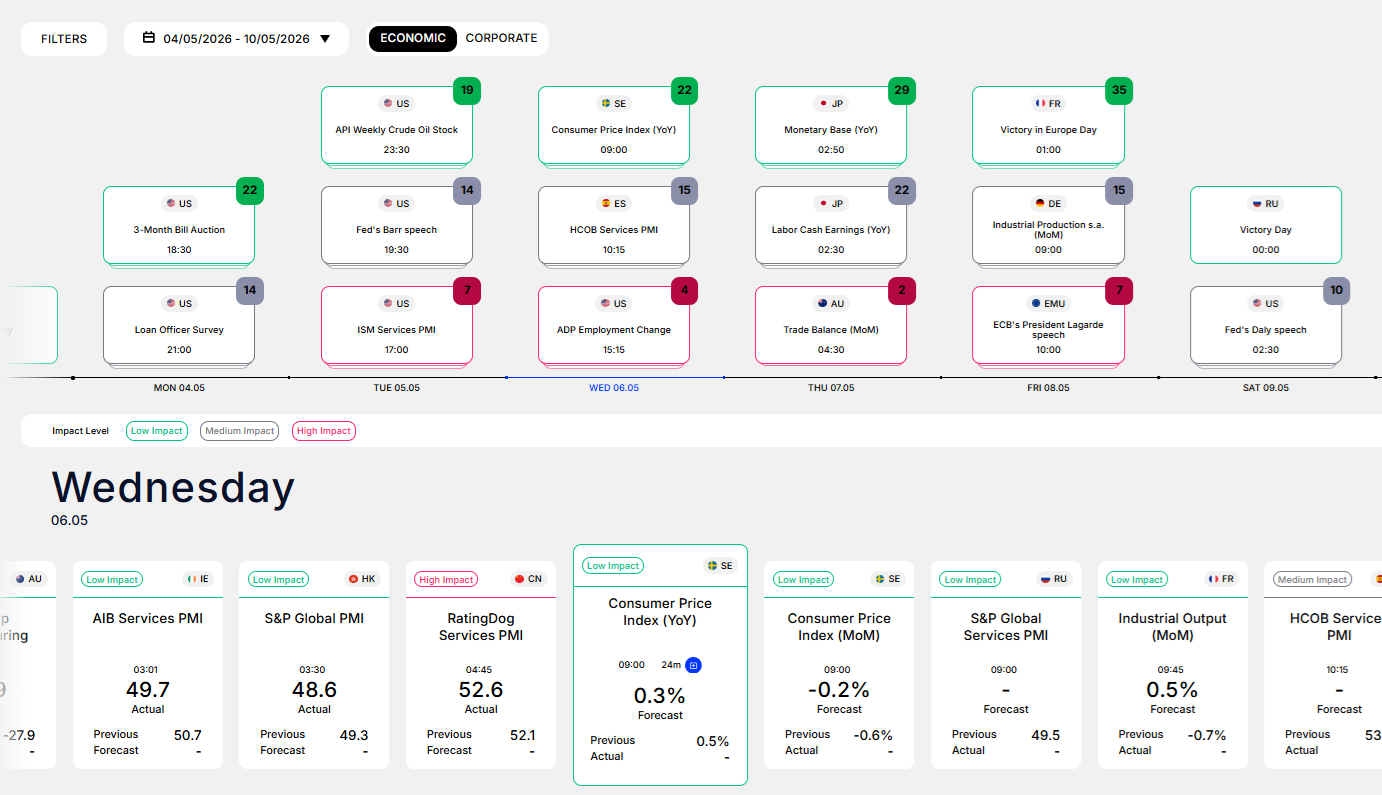Open the date range dropdown arrow

click(x=325, y=39)
